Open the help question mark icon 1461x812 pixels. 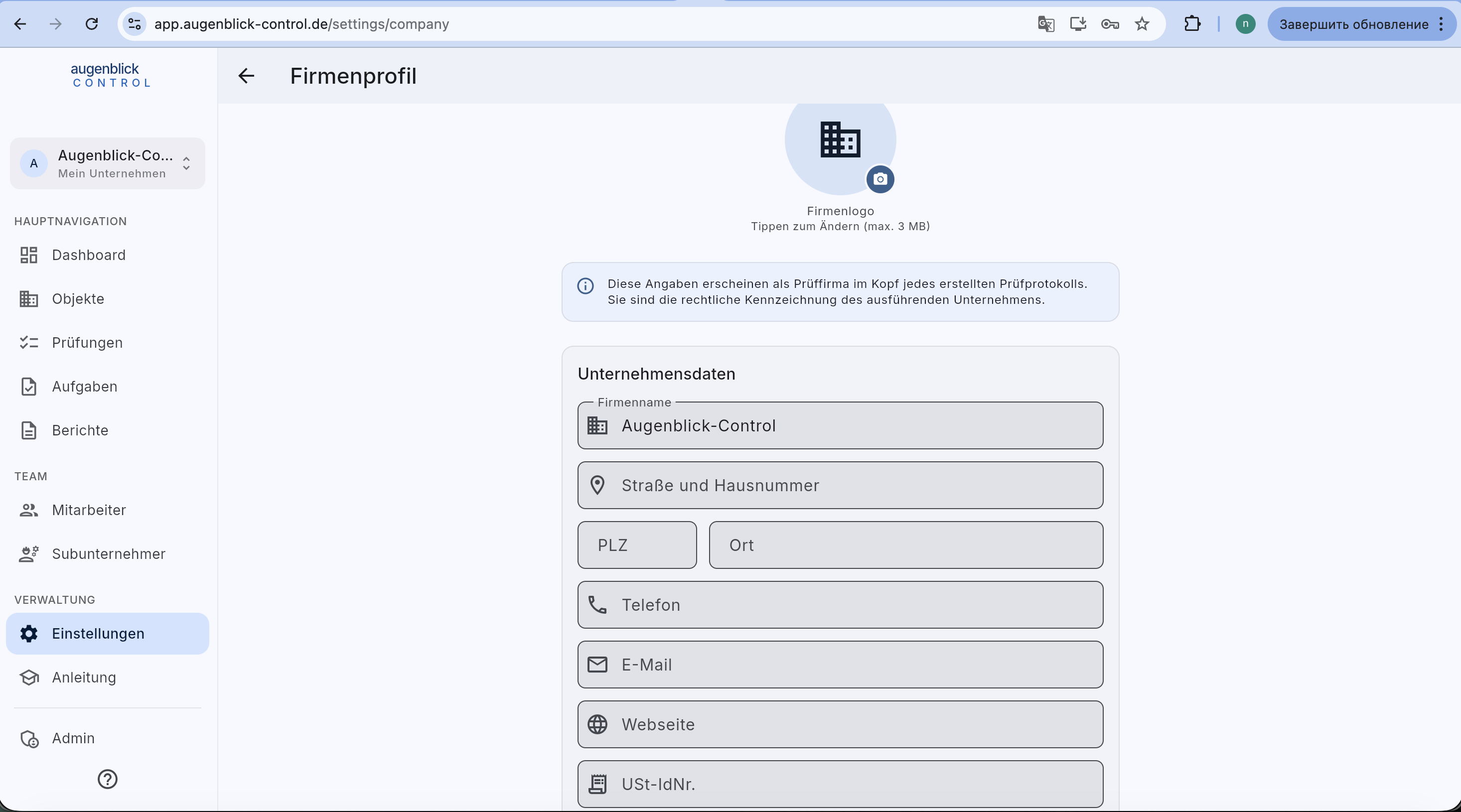pos(107,779)
